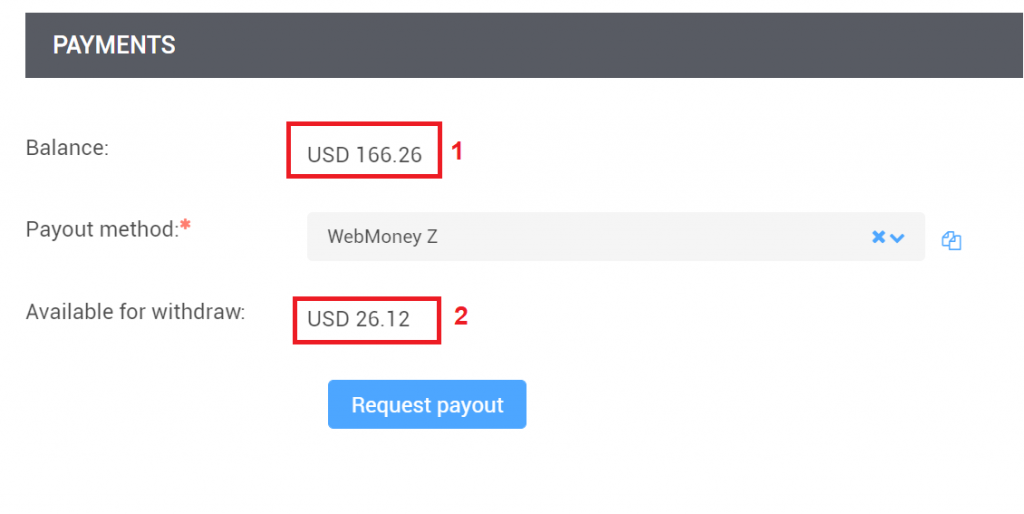Click the Balance label
This screenshot has width=1024, height=514.
67,147
